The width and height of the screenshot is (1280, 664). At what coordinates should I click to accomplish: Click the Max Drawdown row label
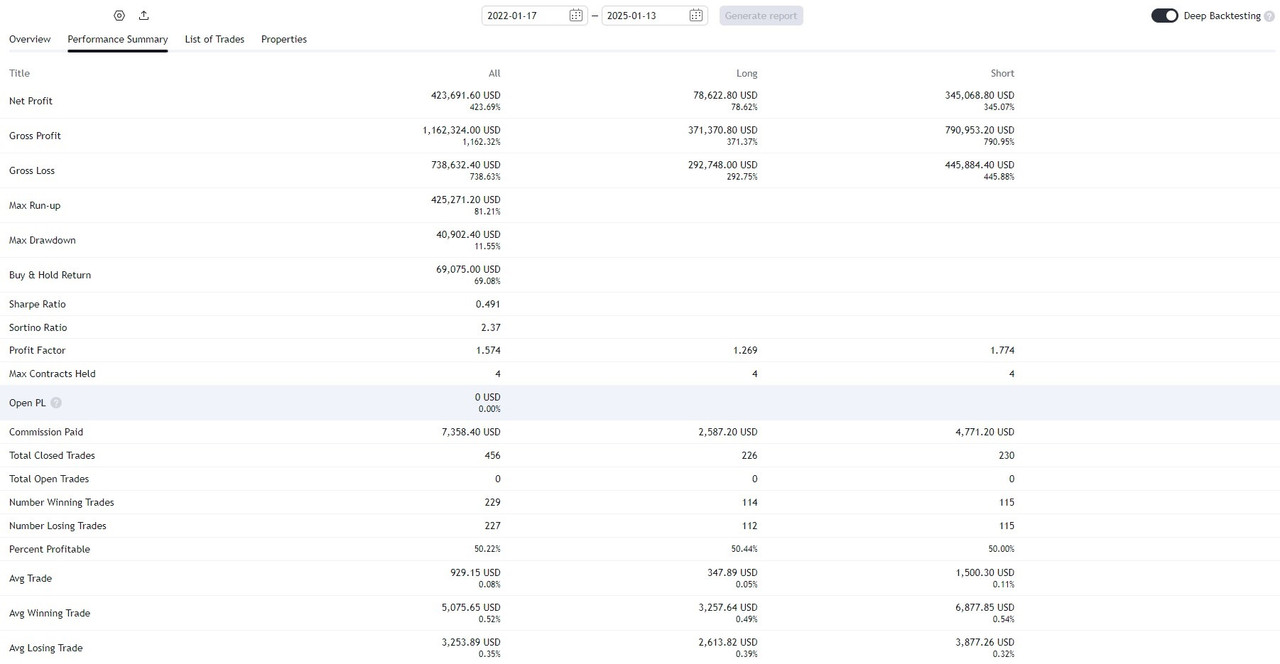(x=42, y=240)
